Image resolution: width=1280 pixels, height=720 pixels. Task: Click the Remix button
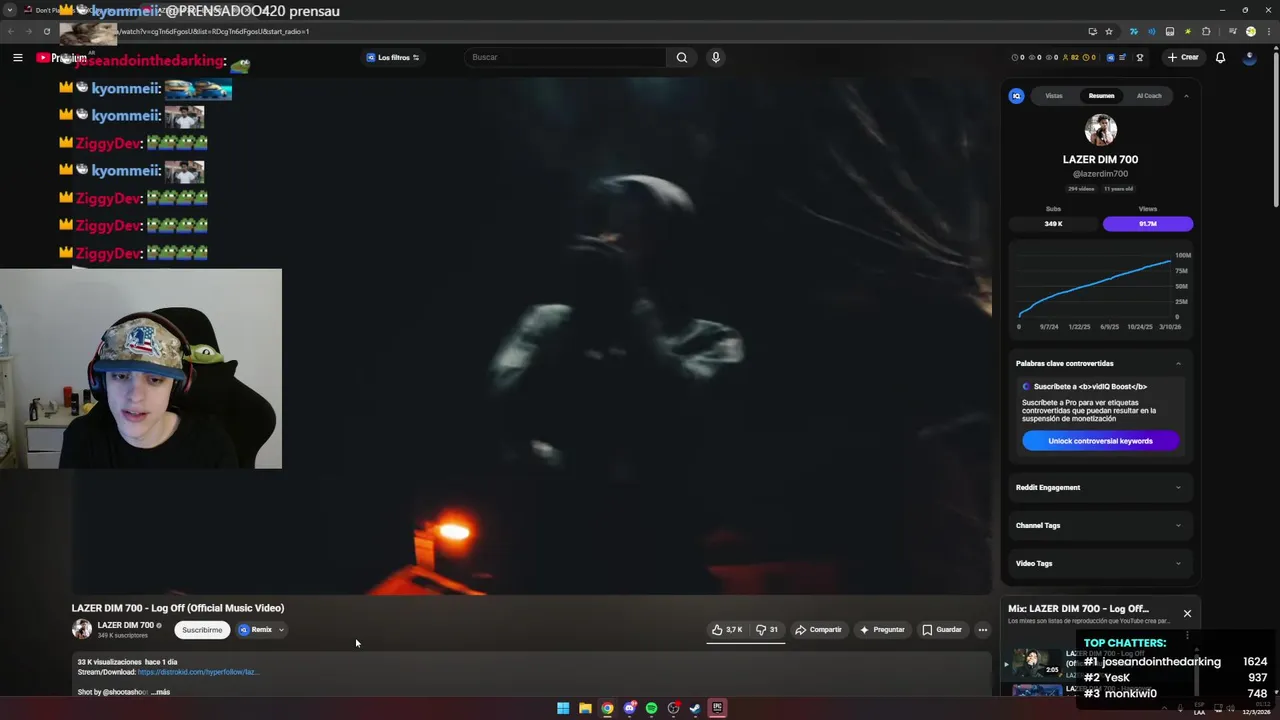256,630
